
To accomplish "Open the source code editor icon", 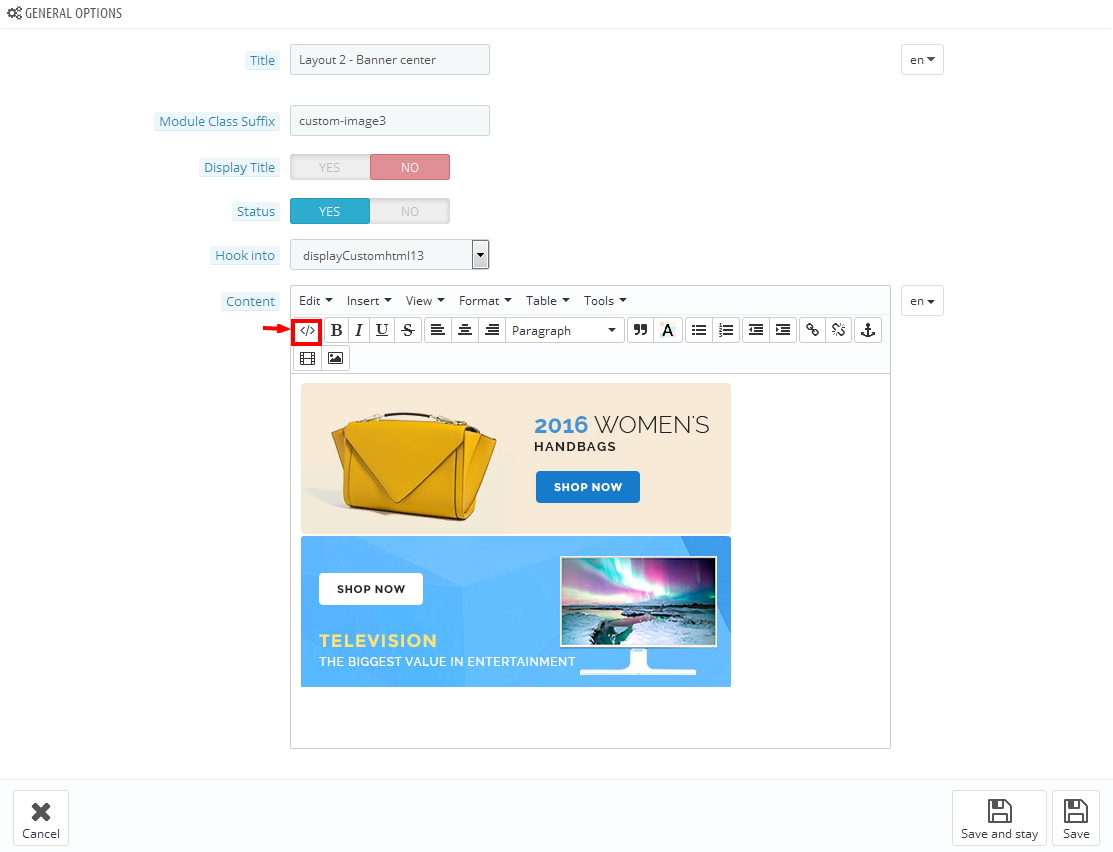I will coord(307,331).
